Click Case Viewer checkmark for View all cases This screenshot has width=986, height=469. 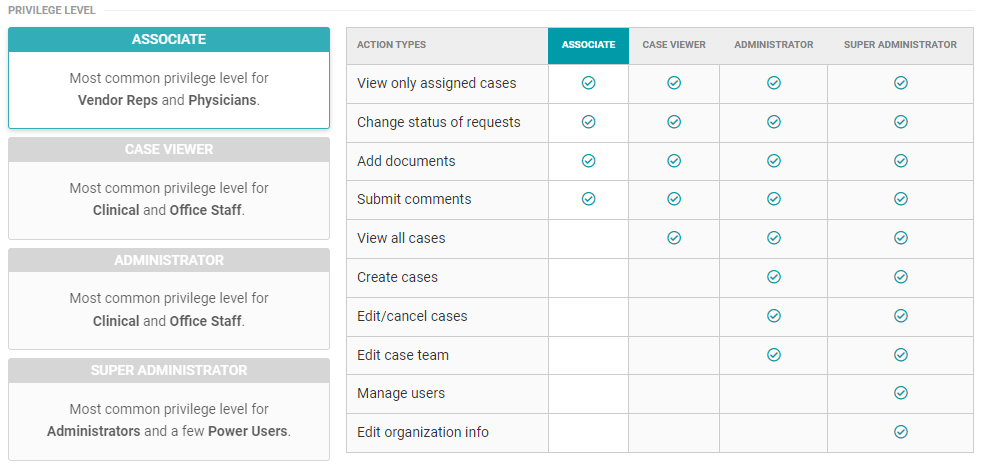674,238
